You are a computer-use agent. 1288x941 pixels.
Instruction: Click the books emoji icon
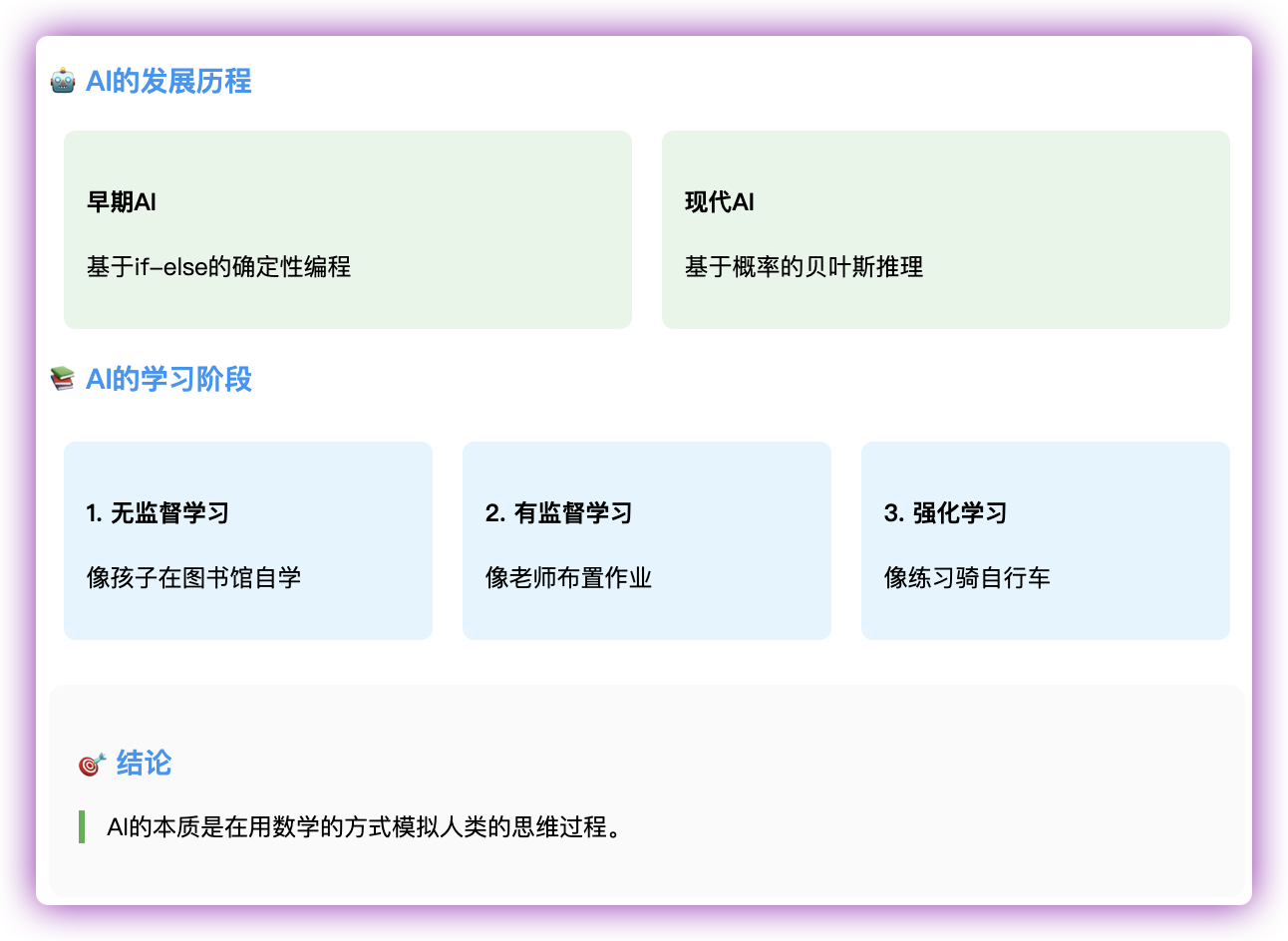pyautogui.click(x=63, y=379)
